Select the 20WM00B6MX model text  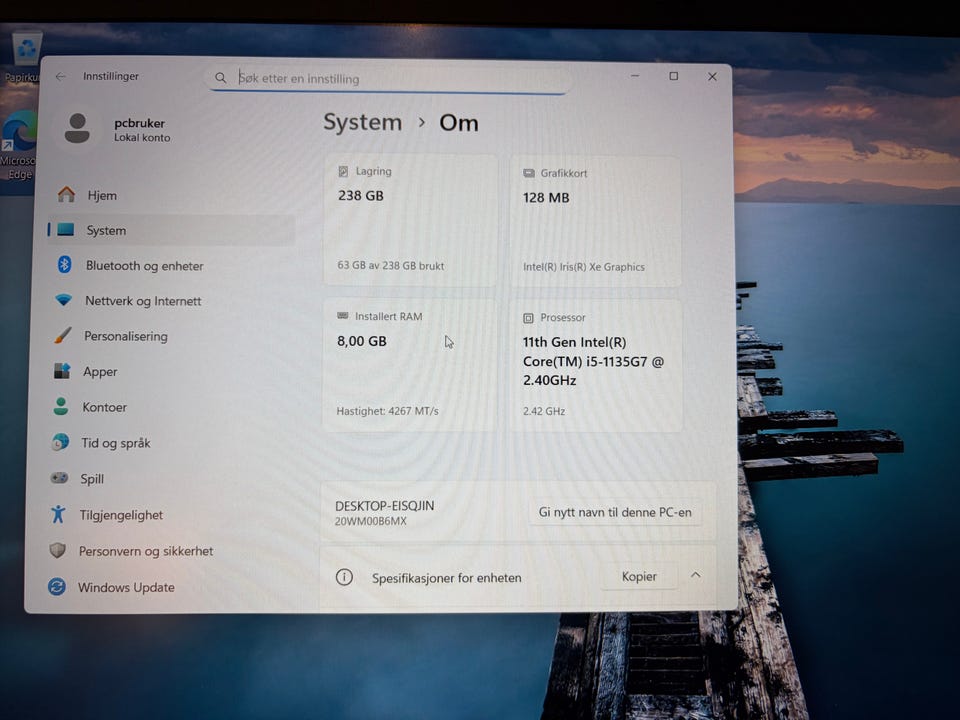point(370,522)
